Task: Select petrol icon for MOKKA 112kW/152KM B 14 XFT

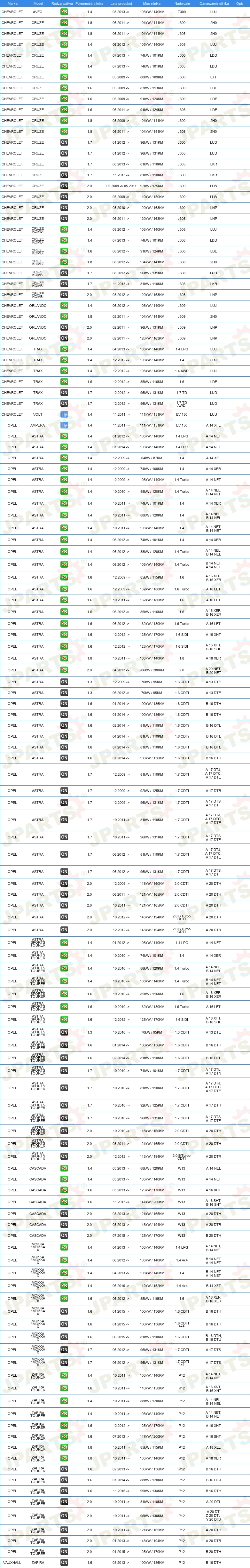Action: pos(64,1286)
